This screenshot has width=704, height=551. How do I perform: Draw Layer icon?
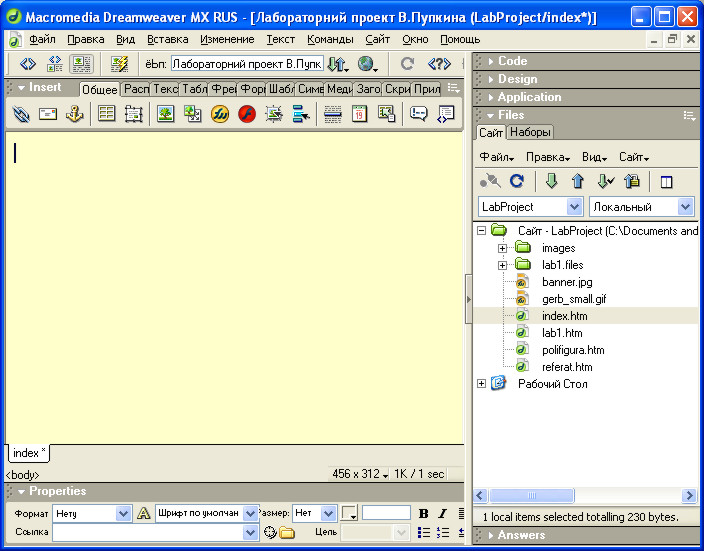(133, 114)
